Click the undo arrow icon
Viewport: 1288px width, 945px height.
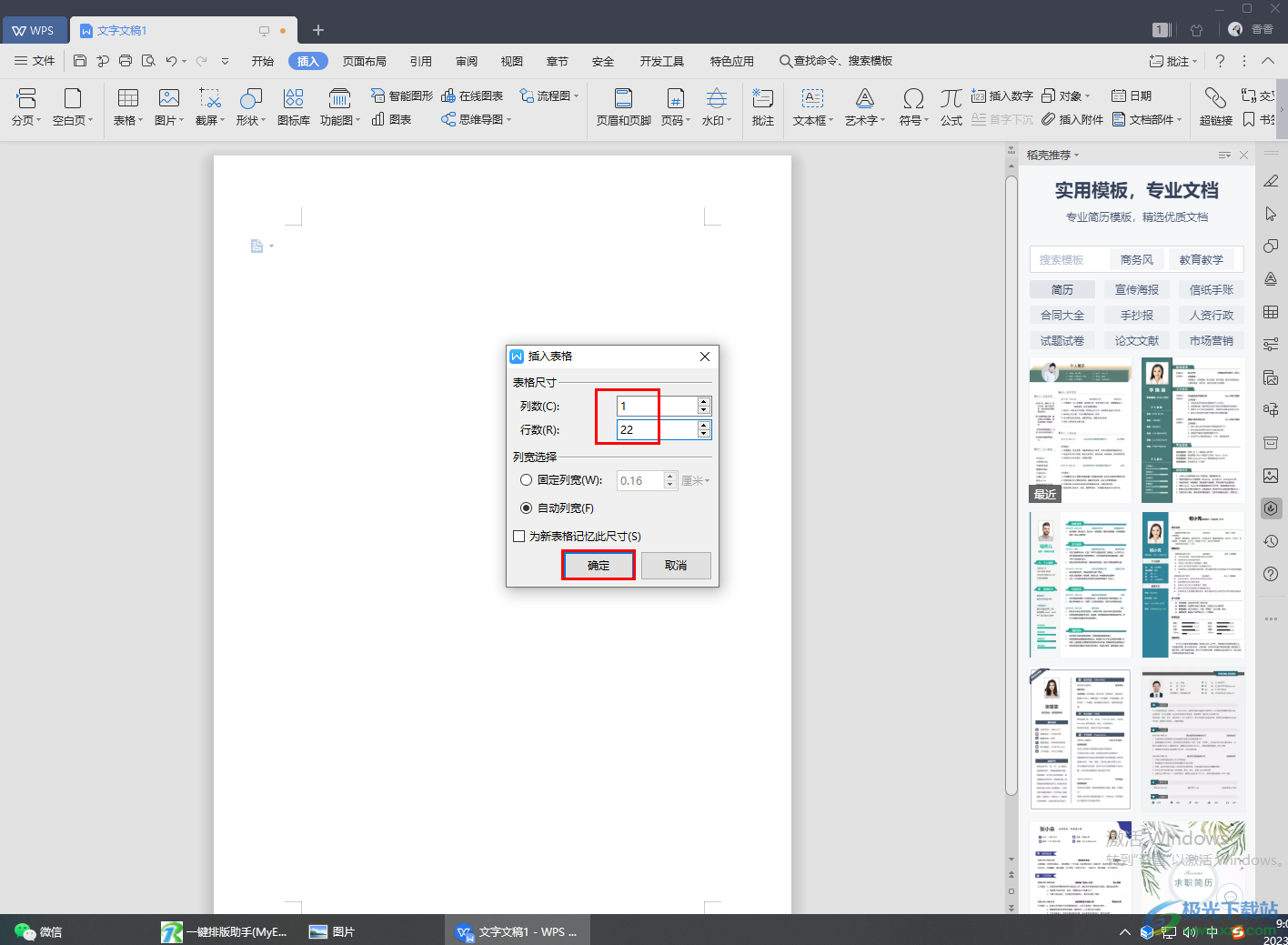[x=171, y=61]
